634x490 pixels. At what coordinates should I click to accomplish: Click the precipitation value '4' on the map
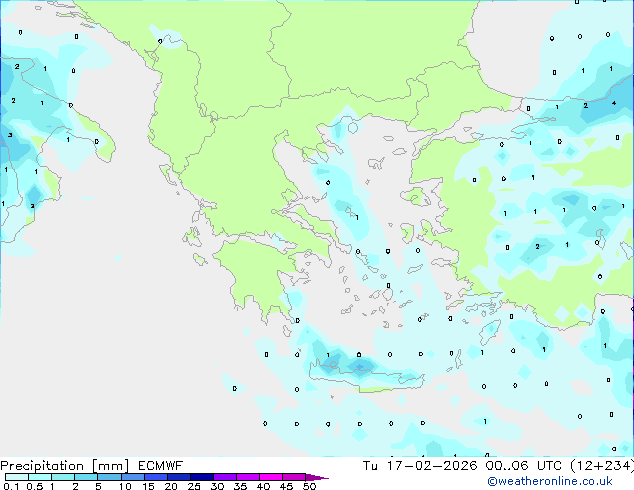coord(614,103)
